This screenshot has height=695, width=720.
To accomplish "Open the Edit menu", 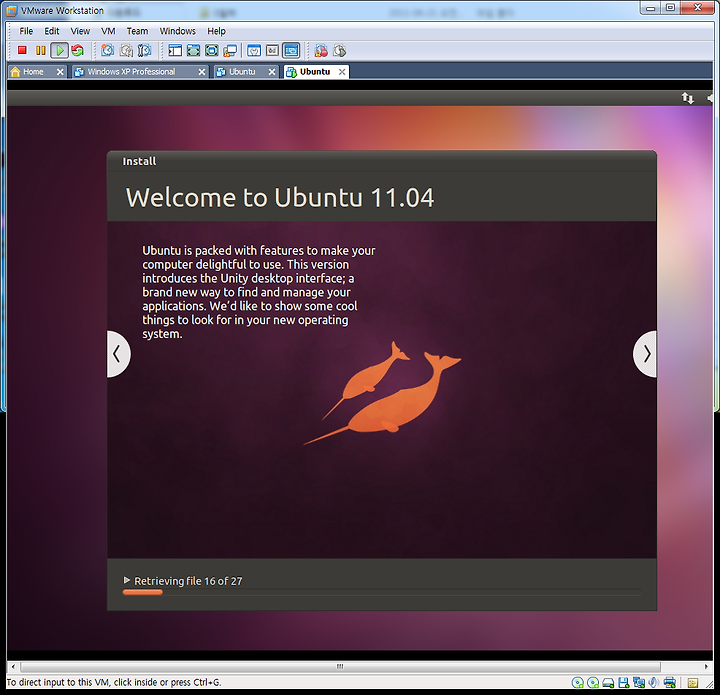I will click(x=51, y=31).
